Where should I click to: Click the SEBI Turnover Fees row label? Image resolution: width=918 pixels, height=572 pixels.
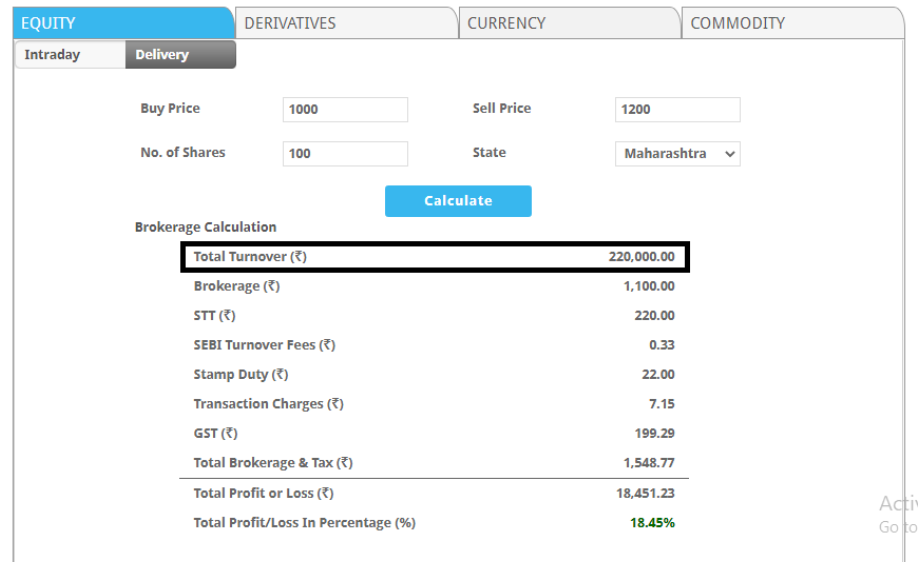(x=264, y=345)
